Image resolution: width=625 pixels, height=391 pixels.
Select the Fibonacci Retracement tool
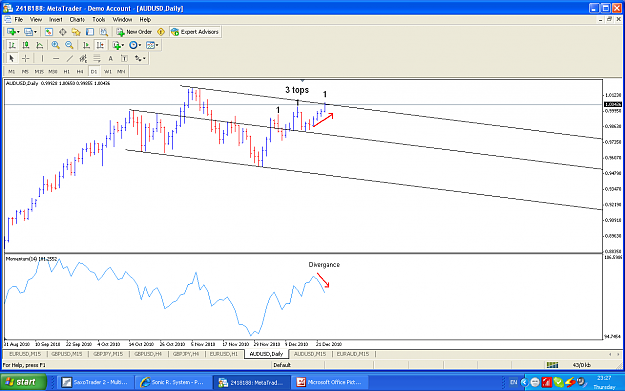(x=97, y=59)
